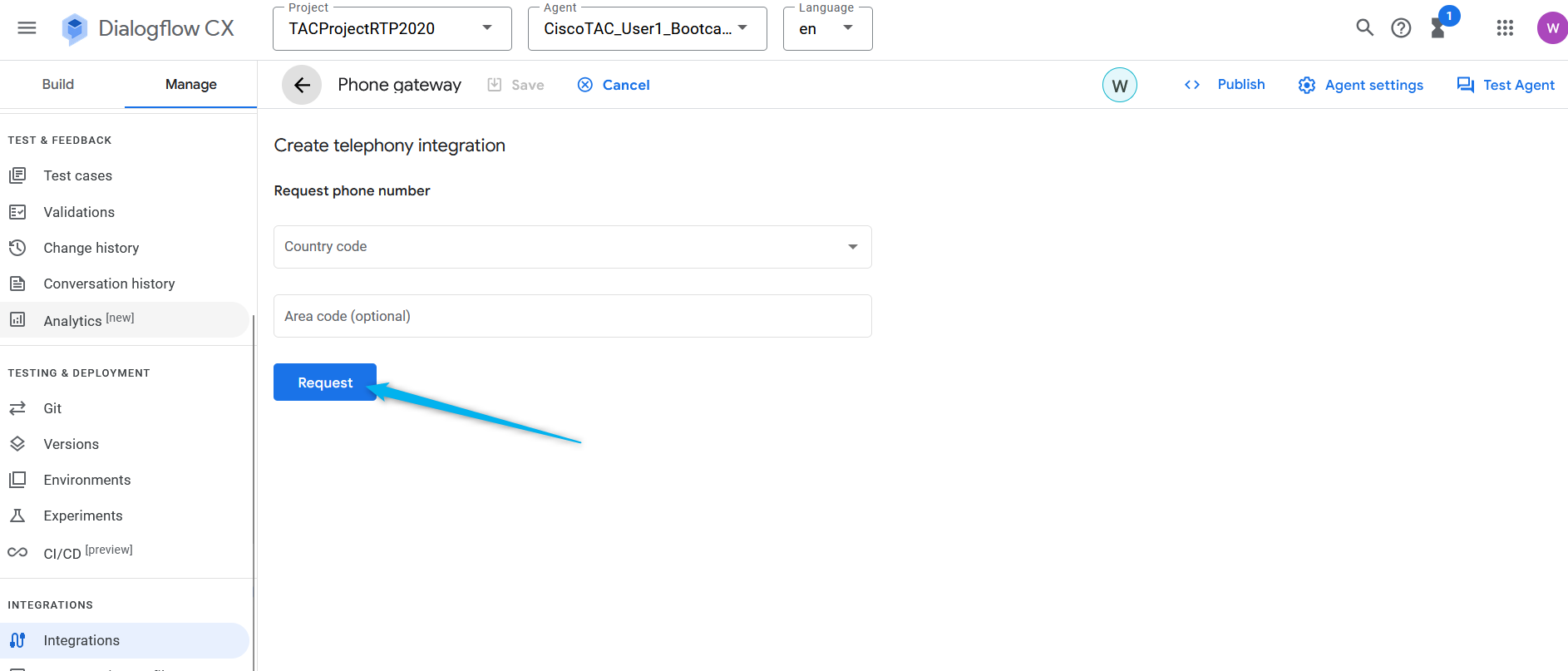Click the Cancel circle-x icon
The width and height of the screenshot is (1568, 671).
click(585, 85)
